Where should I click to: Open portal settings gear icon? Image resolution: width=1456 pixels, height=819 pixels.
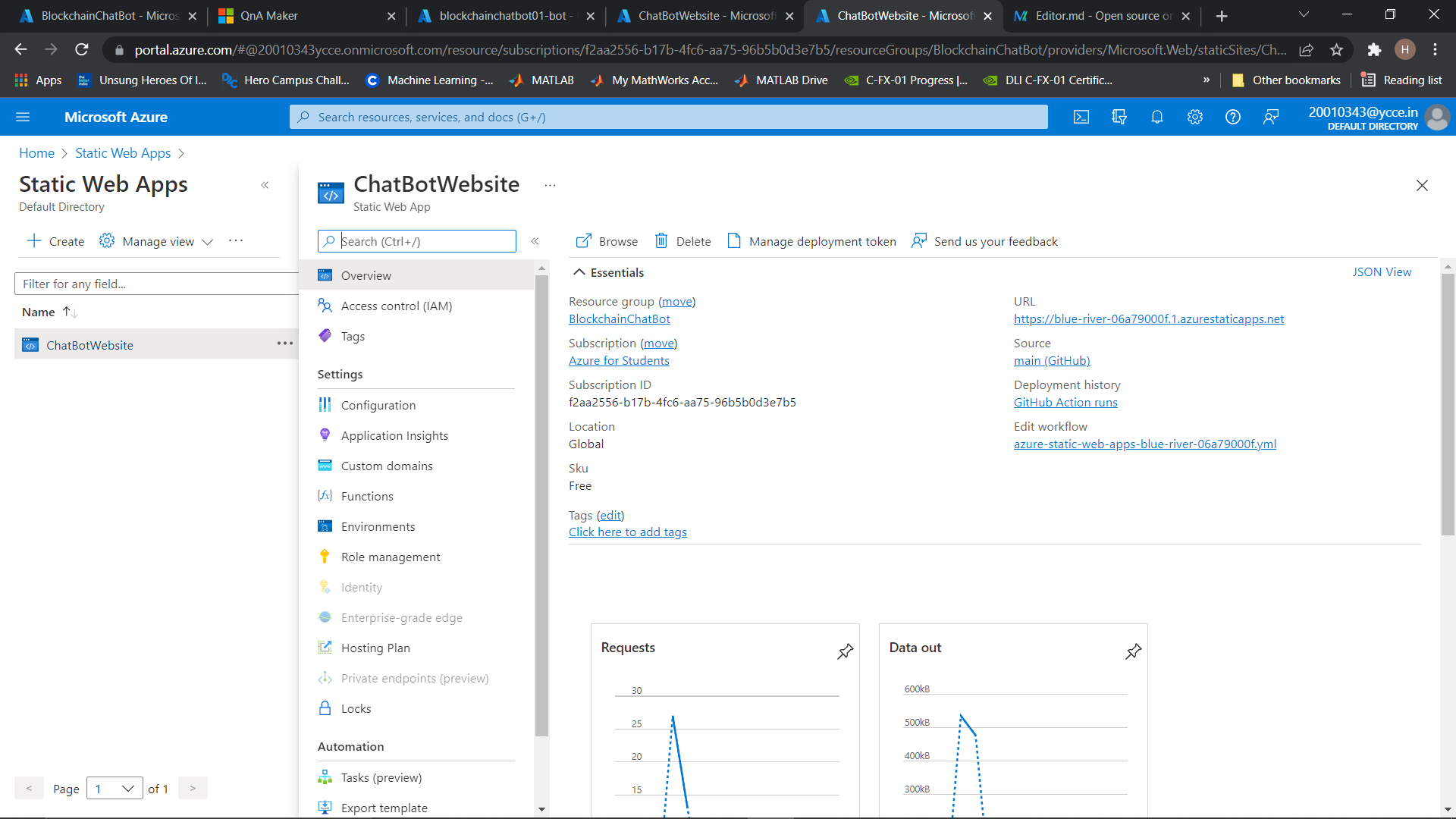coord(1195,117)
